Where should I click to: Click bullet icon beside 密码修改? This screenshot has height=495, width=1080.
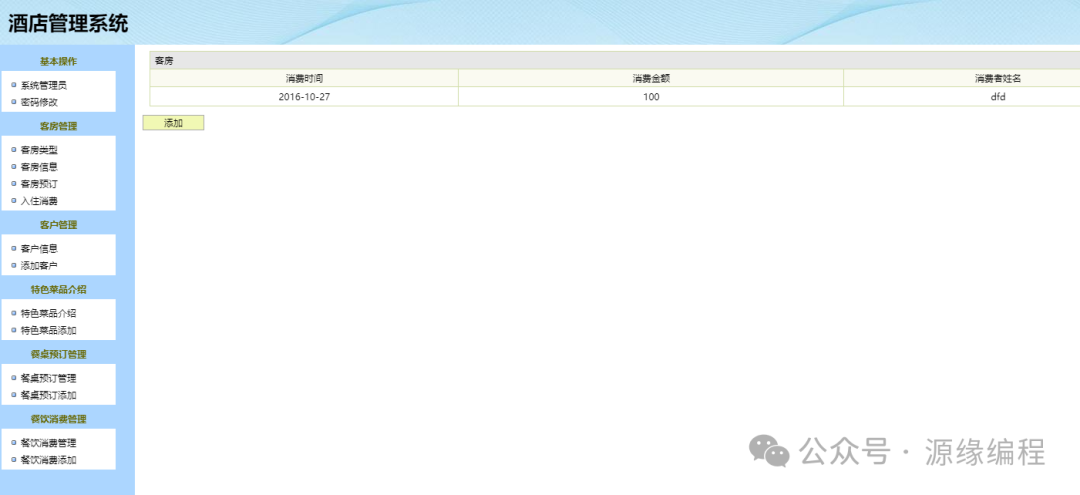tap(14, 102)
